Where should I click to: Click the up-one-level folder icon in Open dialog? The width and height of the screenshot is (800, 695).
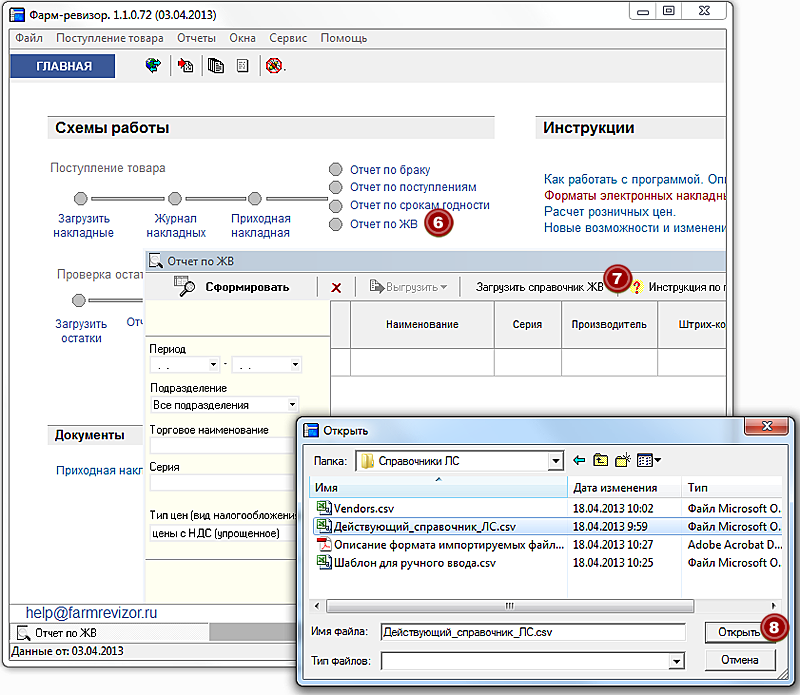click(x=601, y=460)
